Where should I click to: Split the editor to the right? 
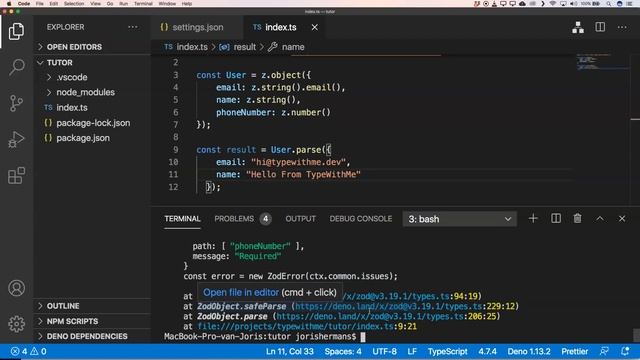coord(600,27)
